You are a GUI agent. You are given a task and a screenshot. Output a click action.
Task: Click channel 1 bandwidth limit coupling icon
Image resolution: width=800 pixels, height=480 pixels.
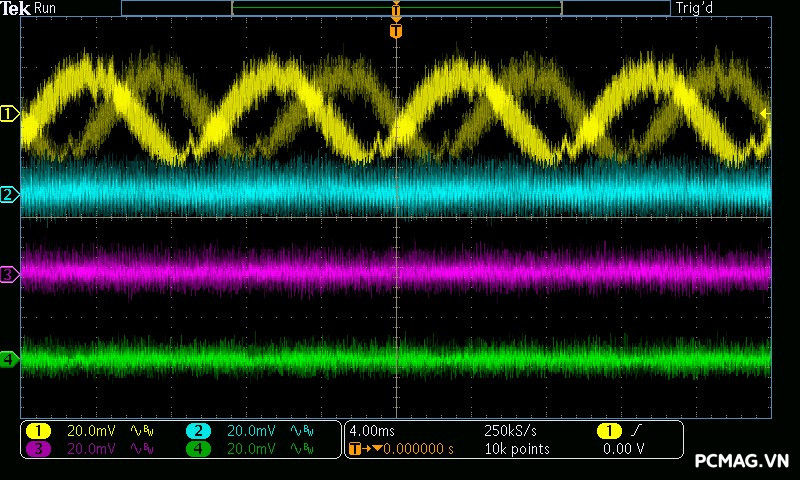[141, 431]
